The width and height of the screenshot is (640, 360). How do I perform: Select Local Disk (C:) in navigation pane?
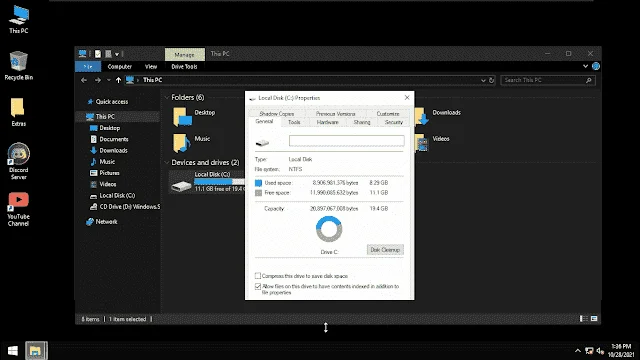pos(113,196)
